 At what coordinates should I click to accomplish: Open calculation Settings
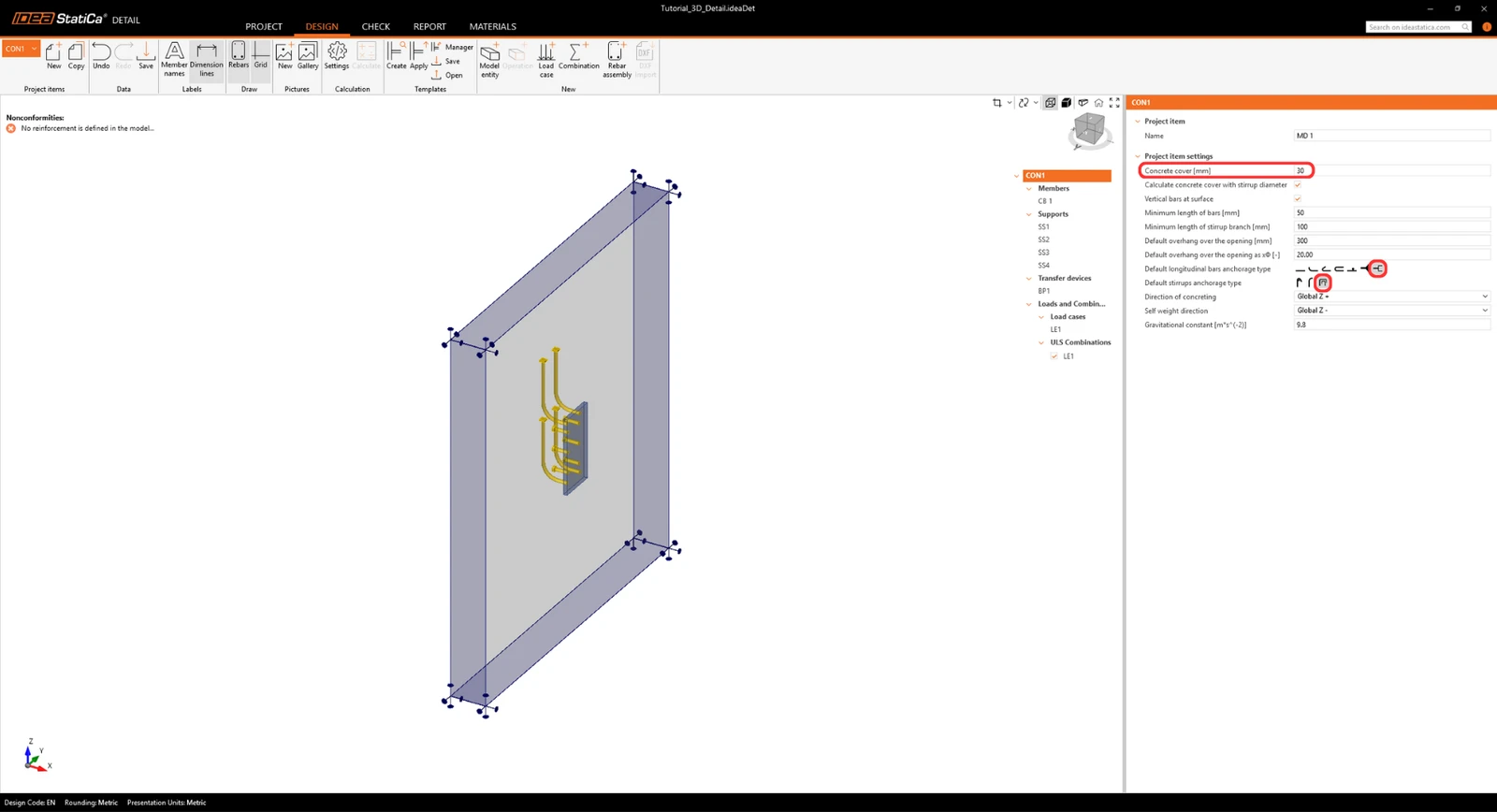pos(337,56)
